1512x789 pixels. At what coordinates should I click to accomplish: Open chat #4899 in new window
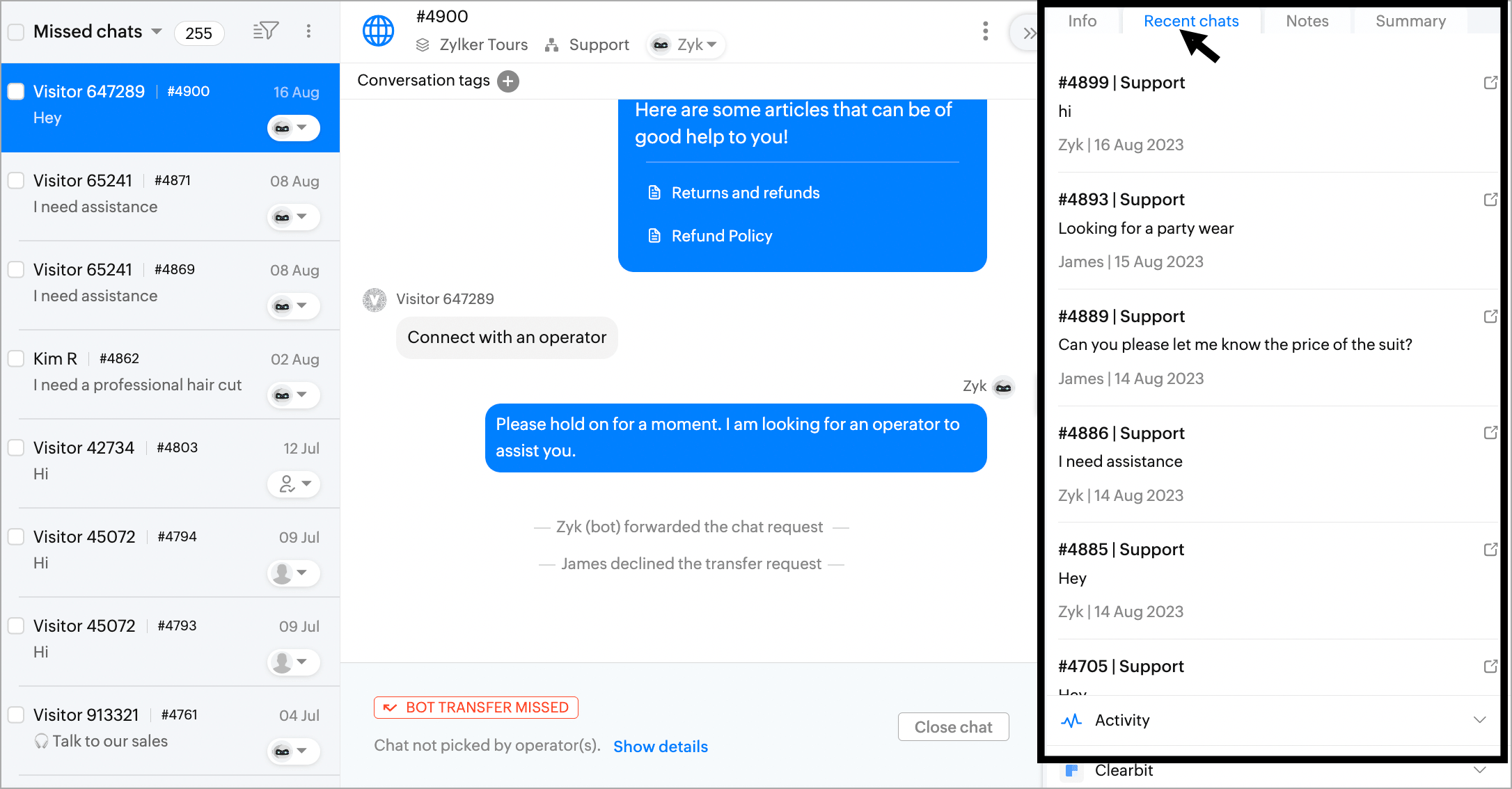click(x=1490, y=83)
